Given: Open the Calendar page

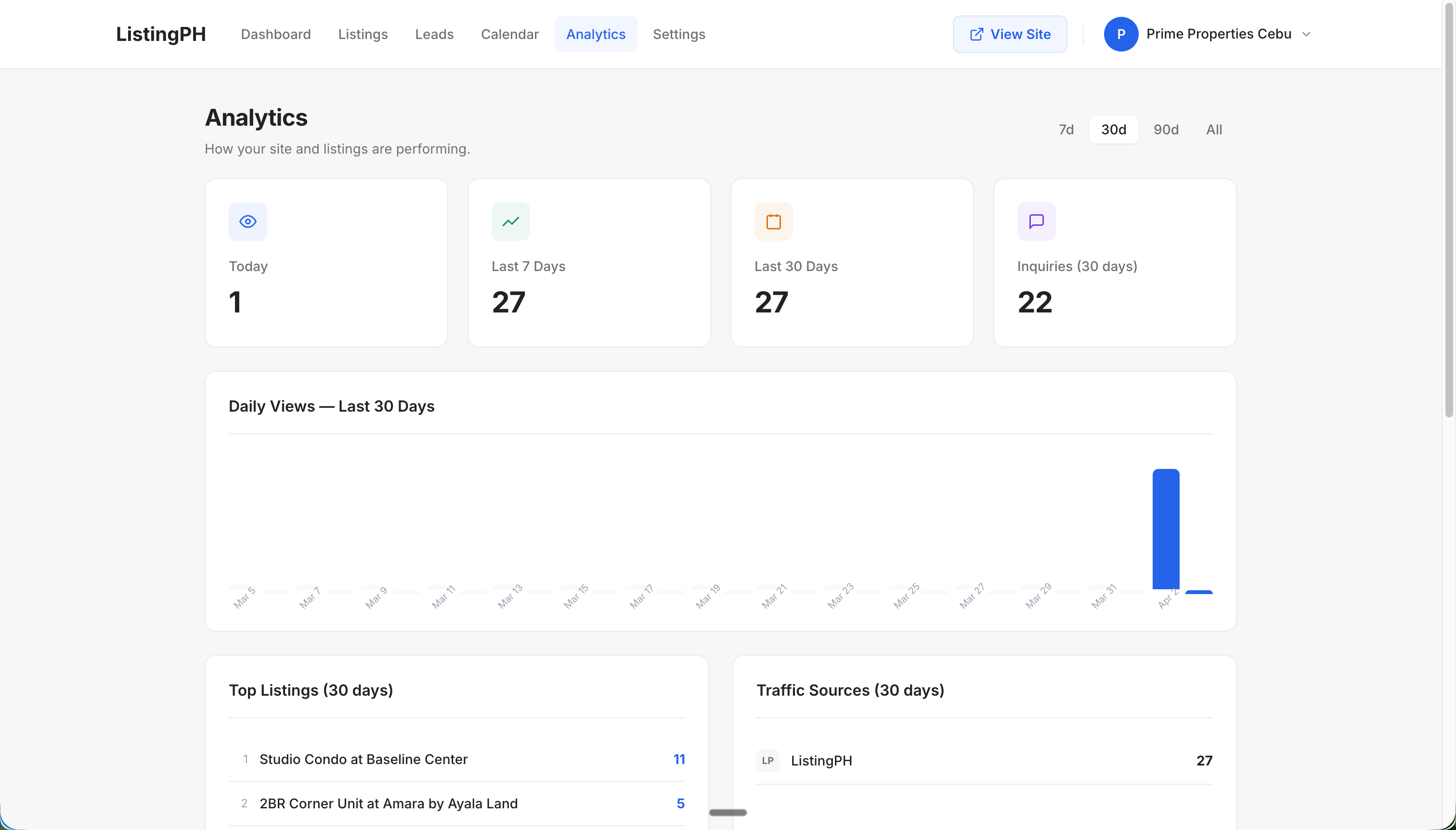Looking at the screenshot, I should click(x=509, y=34).
